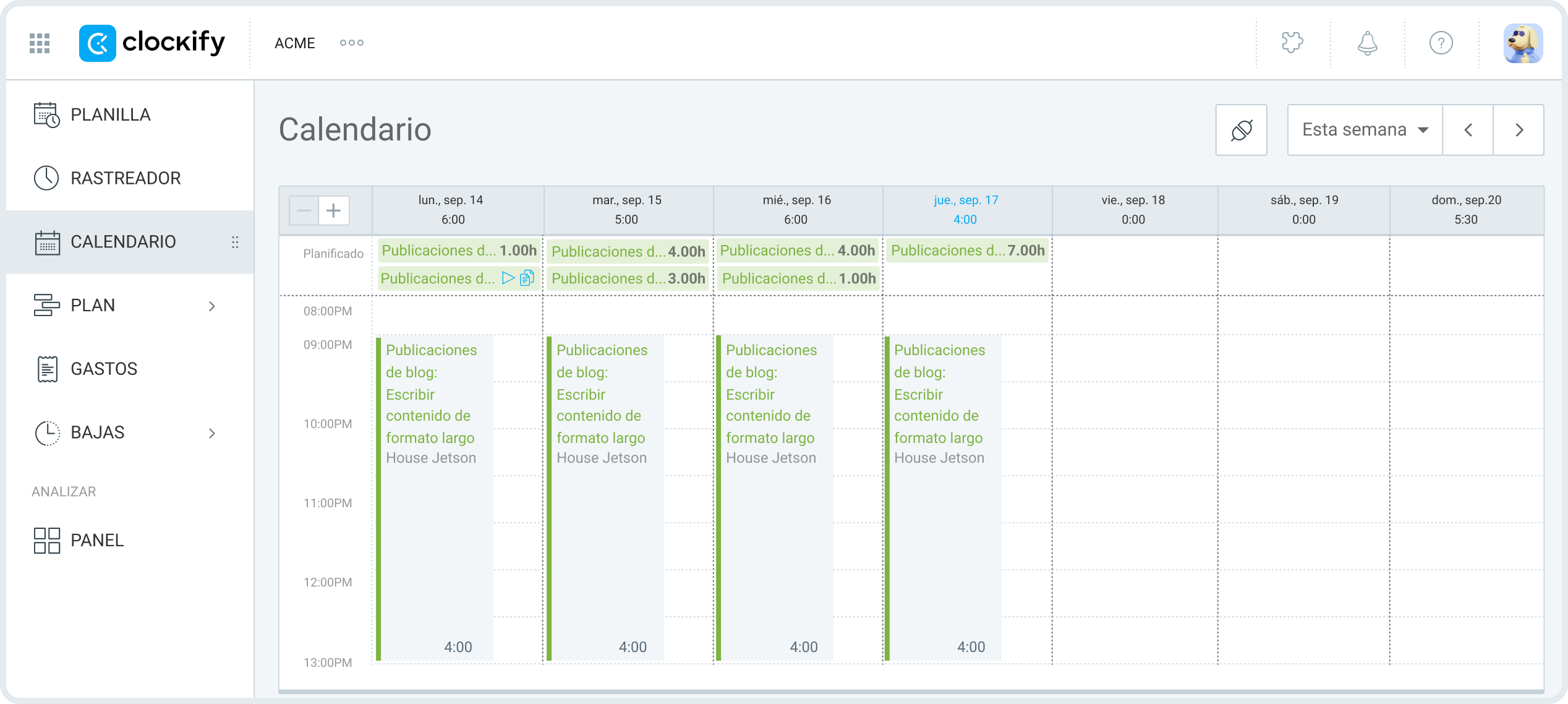1568x704 pixels.
Task: Zoom out calendar with minus button
Action: pyautogui.click(x=304, y=211)
